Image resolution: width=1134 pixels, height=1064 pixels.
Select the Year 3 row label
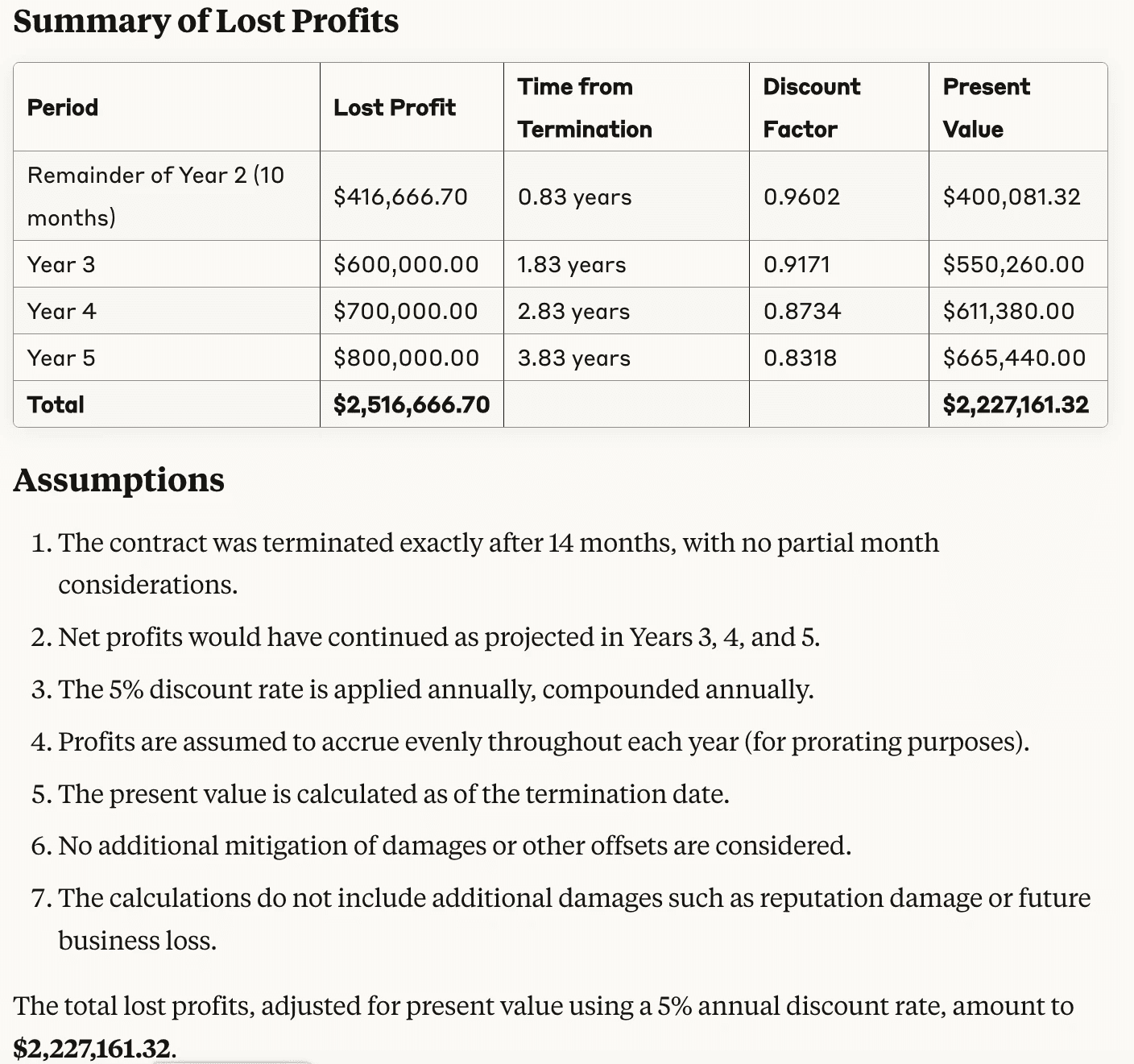pyautogui.click(x=61, y=264)
